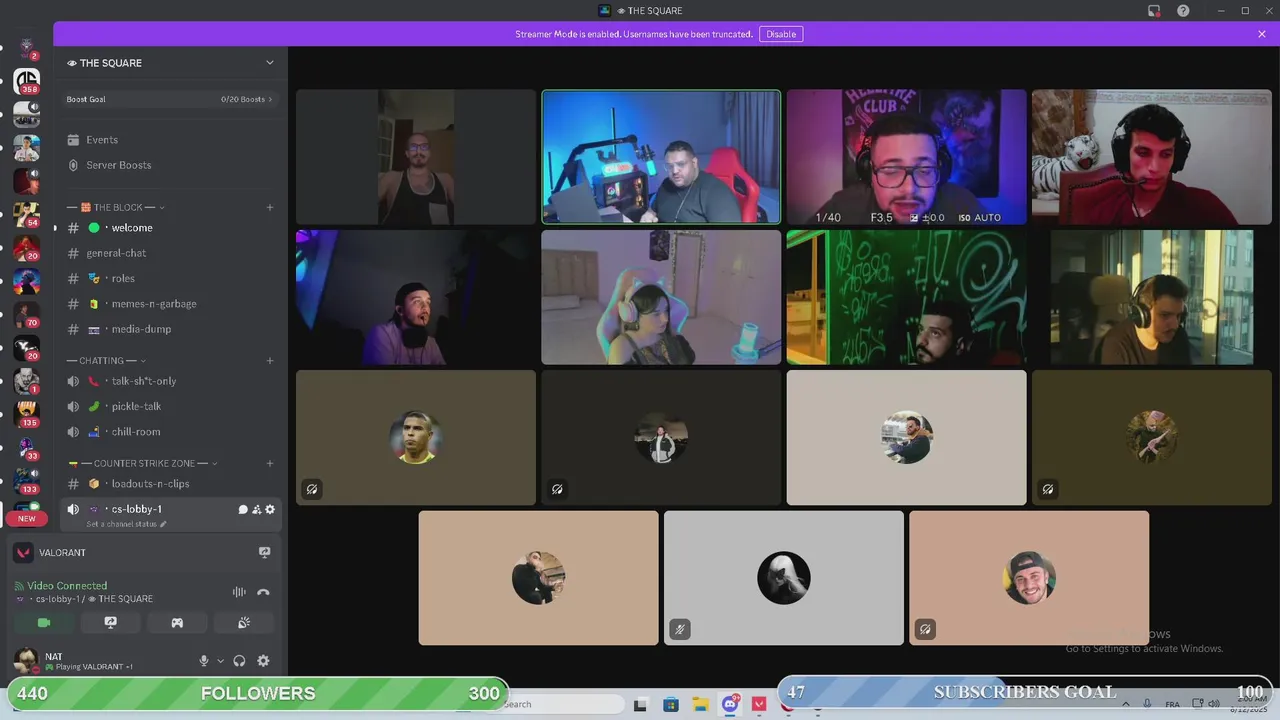Disconnect from the voice call
Image resolution: width=1280 pixels, height=720 pixels.
coord(263,592)
